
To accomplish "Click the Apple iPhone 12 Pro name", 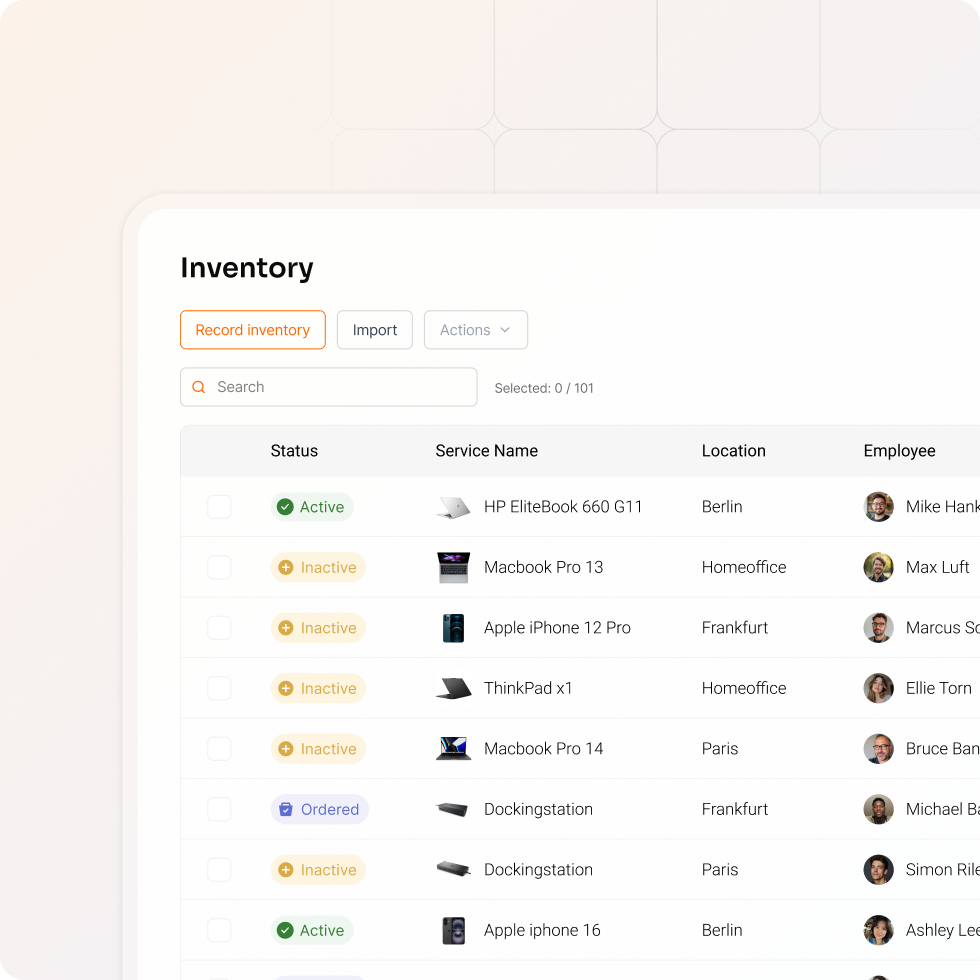I will coord(557,628).
